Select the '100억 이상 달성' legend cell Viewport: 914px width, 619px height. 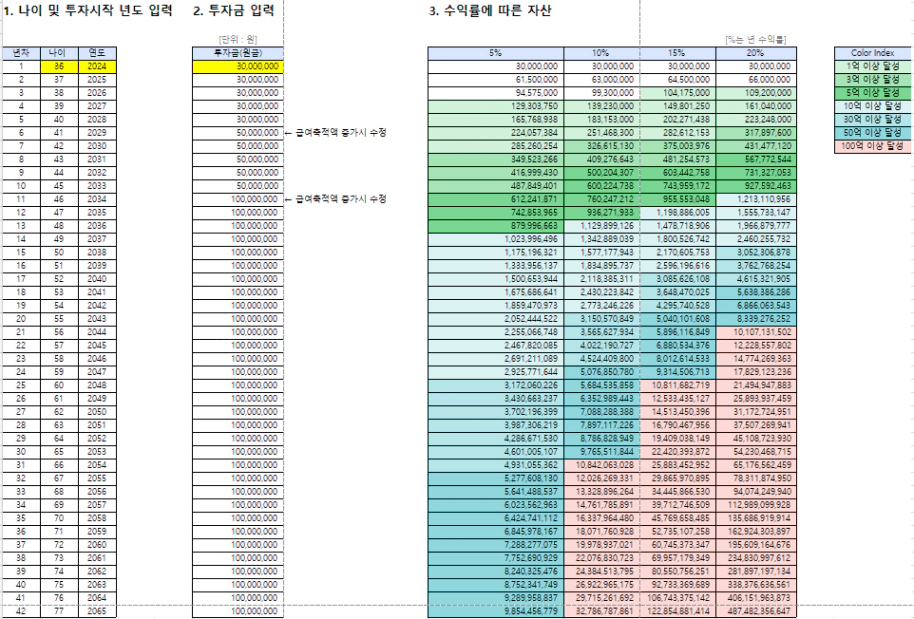873,146
